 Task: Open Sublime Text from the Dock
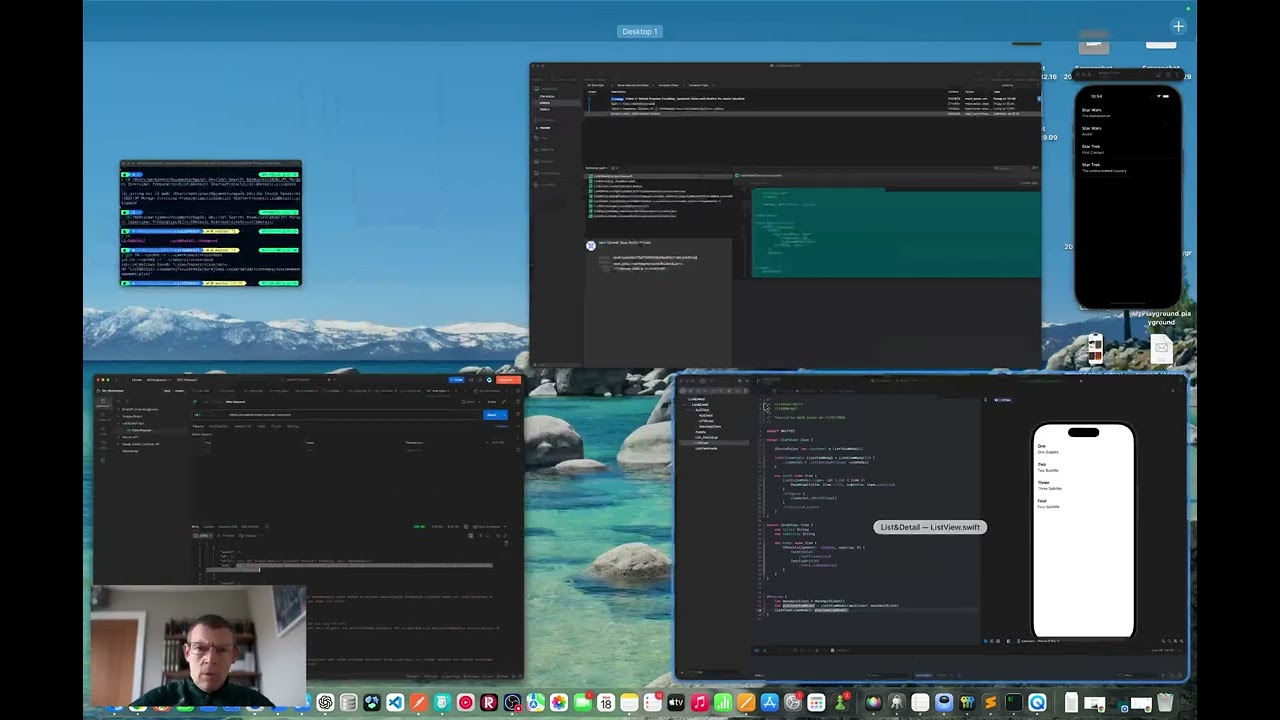pos(990,703)
